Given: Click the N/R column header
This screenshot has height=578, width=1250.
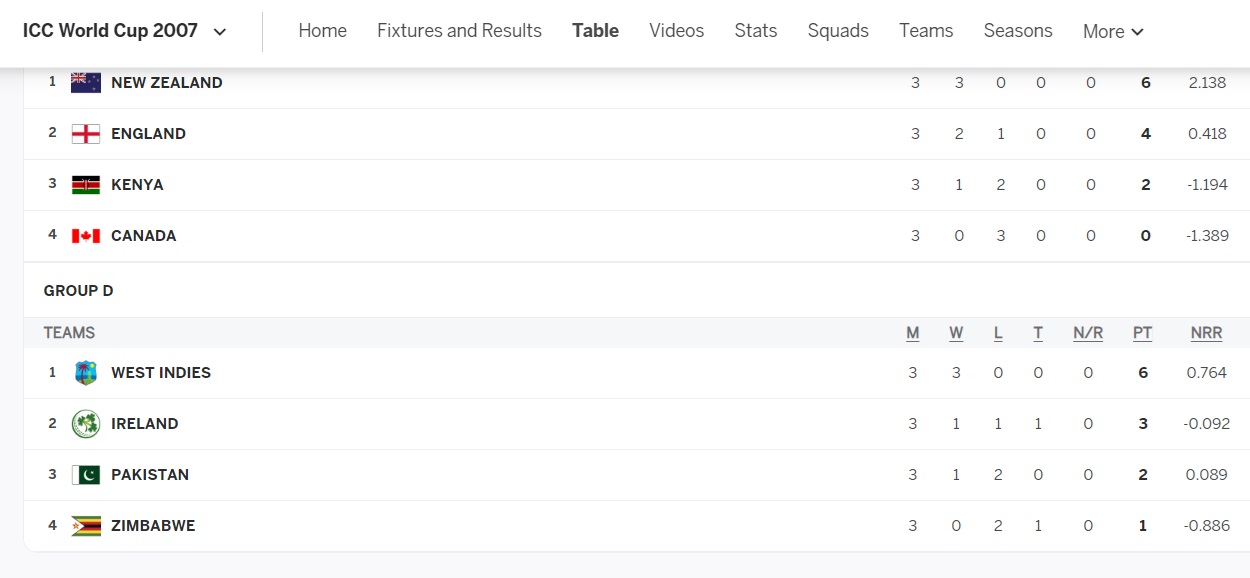Looking at the screenshot, I should [x=1088, y=333].
